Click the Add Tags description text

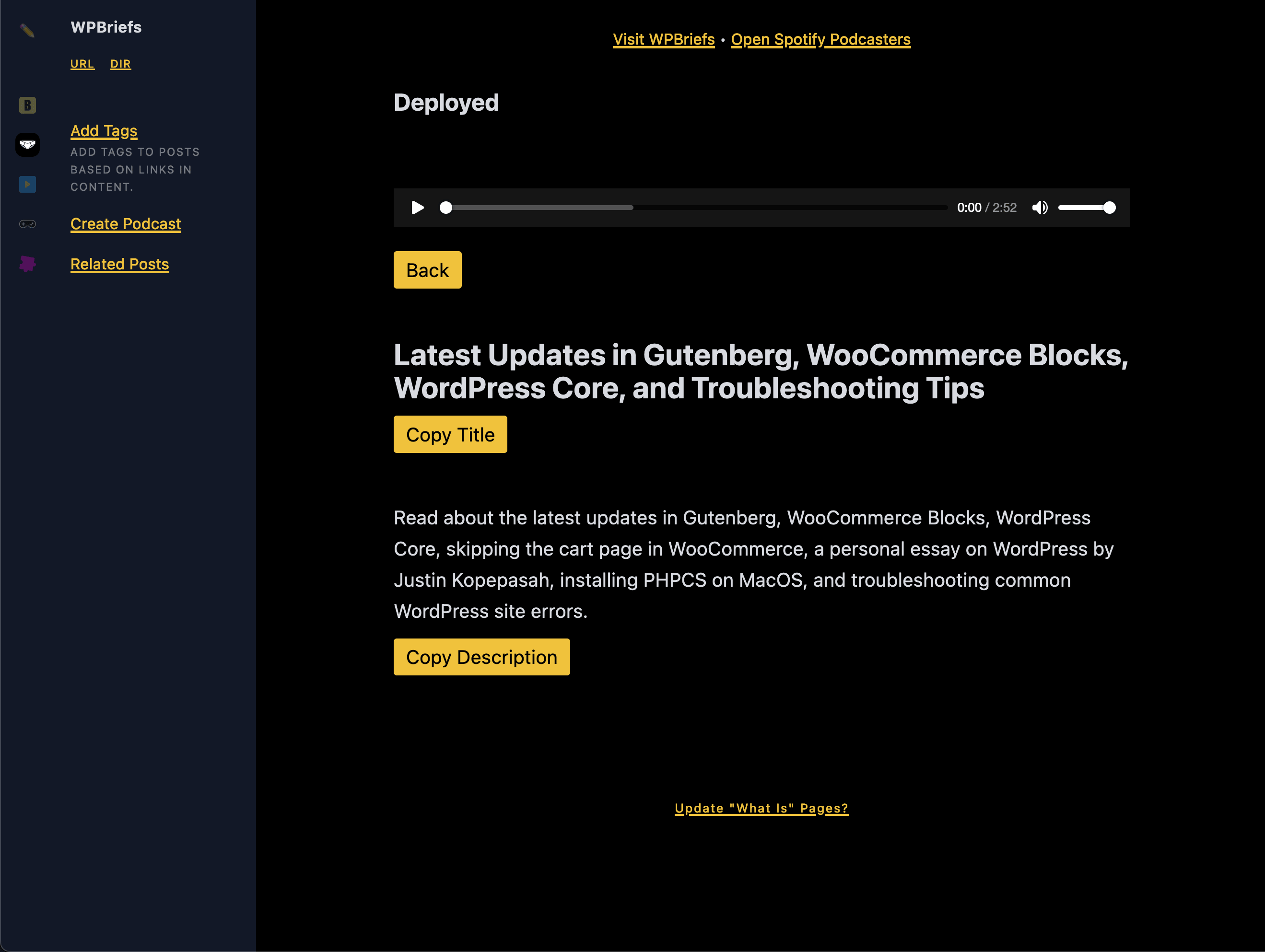click(135, 169)
